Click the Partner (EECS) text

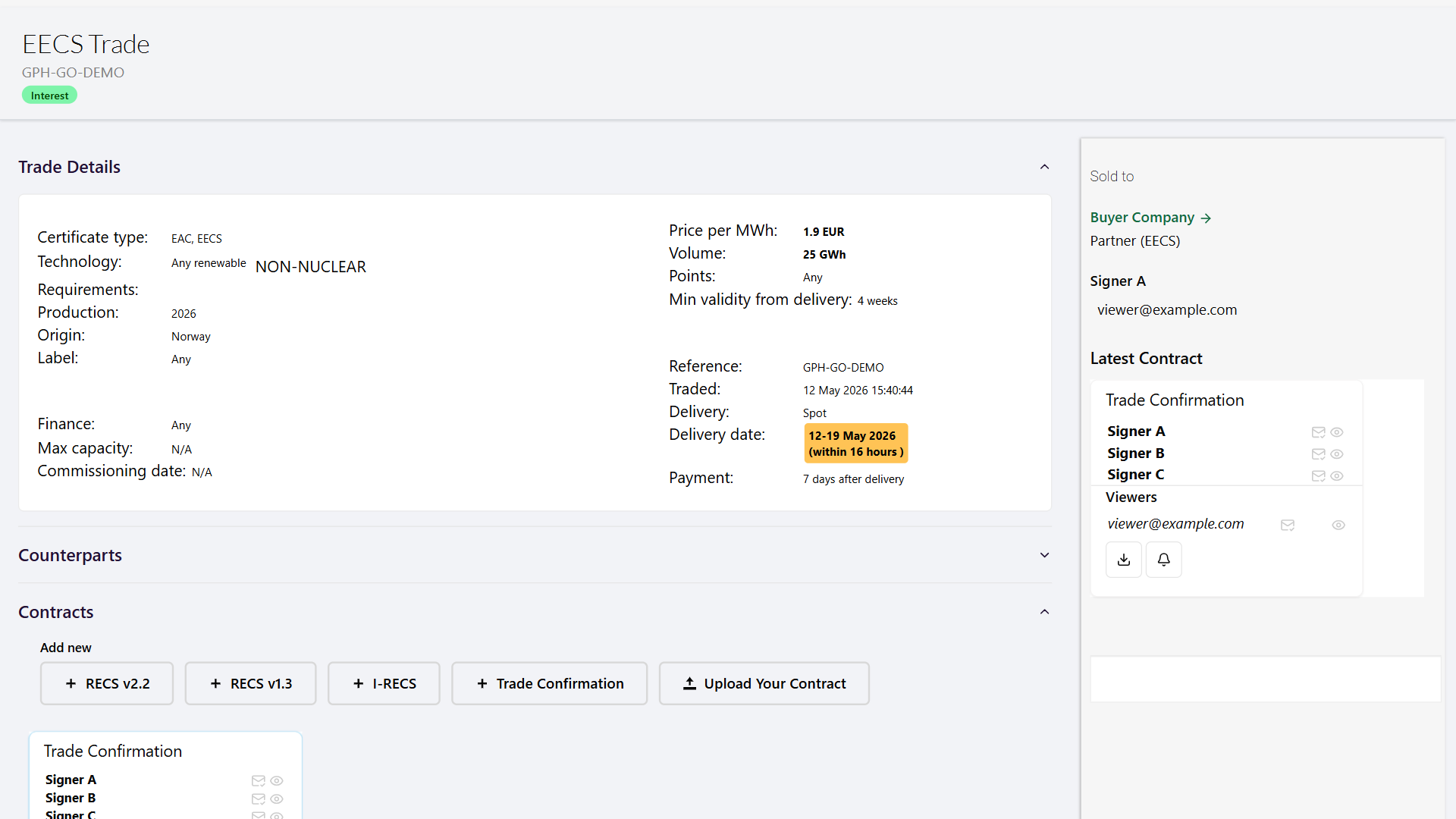pos(1135,241)
